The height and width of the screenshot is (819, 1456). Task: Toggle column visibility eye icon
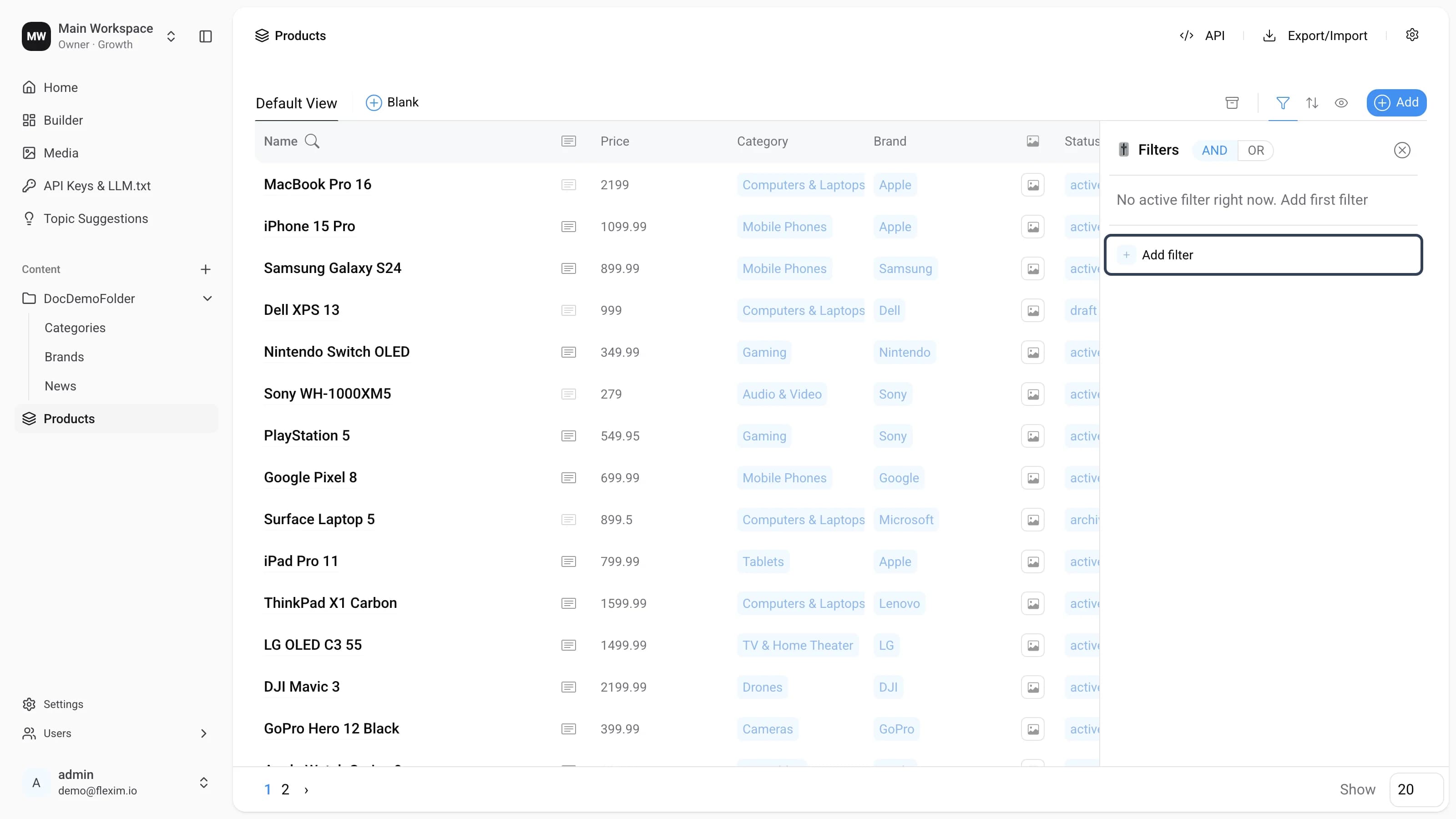click(1341, 103)
